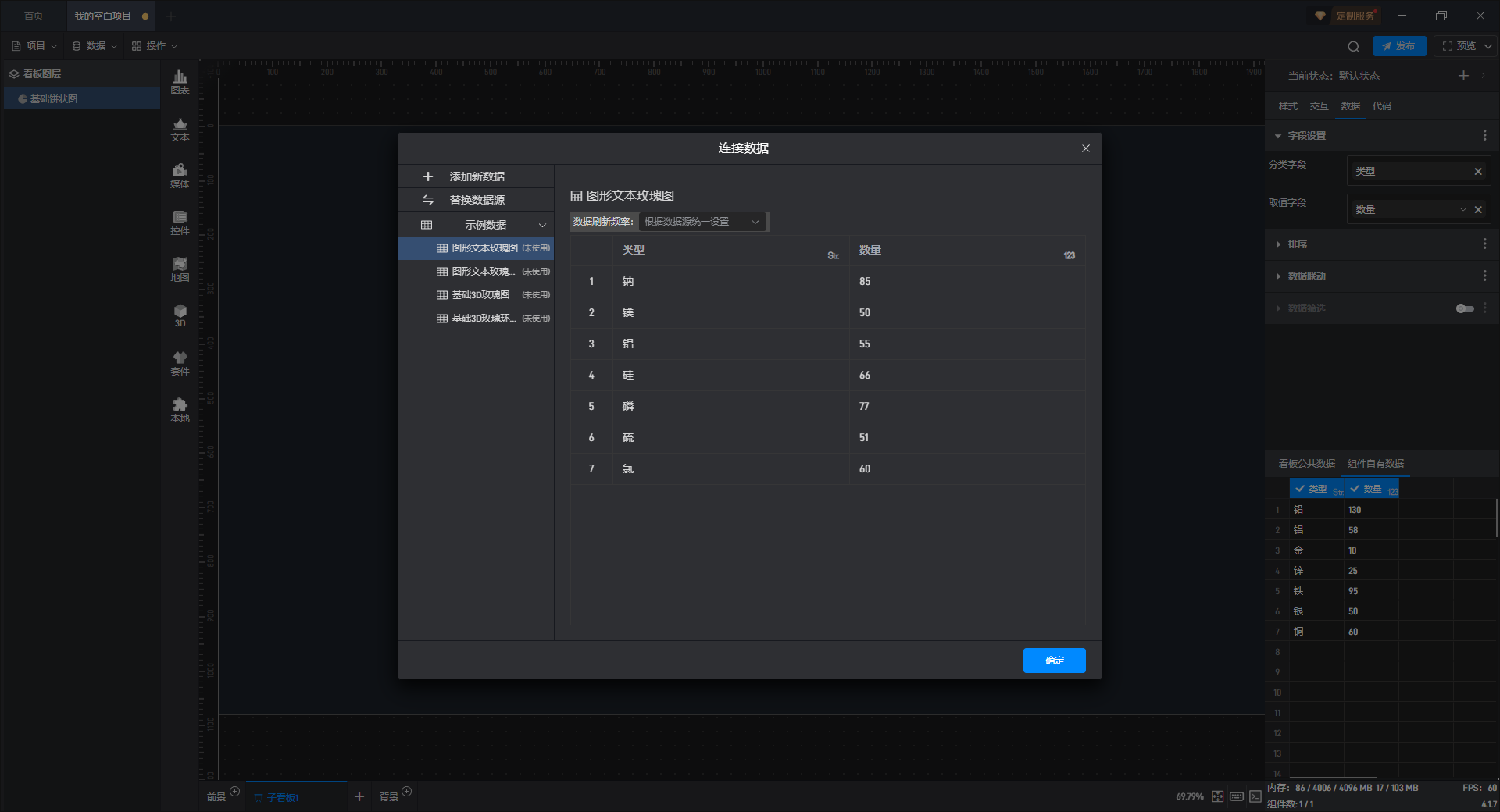Open the 媒体 media component panel
The width and height of the screenshot is (1500, 812).
pyautogui.click(x=180, y=176)
